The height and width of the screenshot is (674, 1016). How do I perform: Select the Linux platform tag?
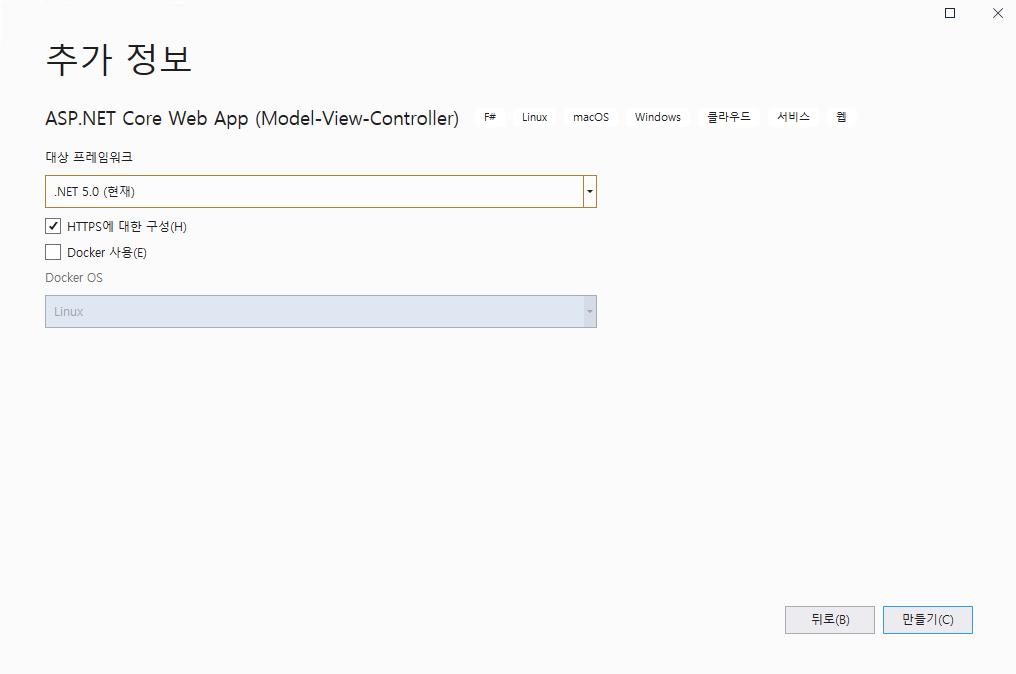(534, 117)
